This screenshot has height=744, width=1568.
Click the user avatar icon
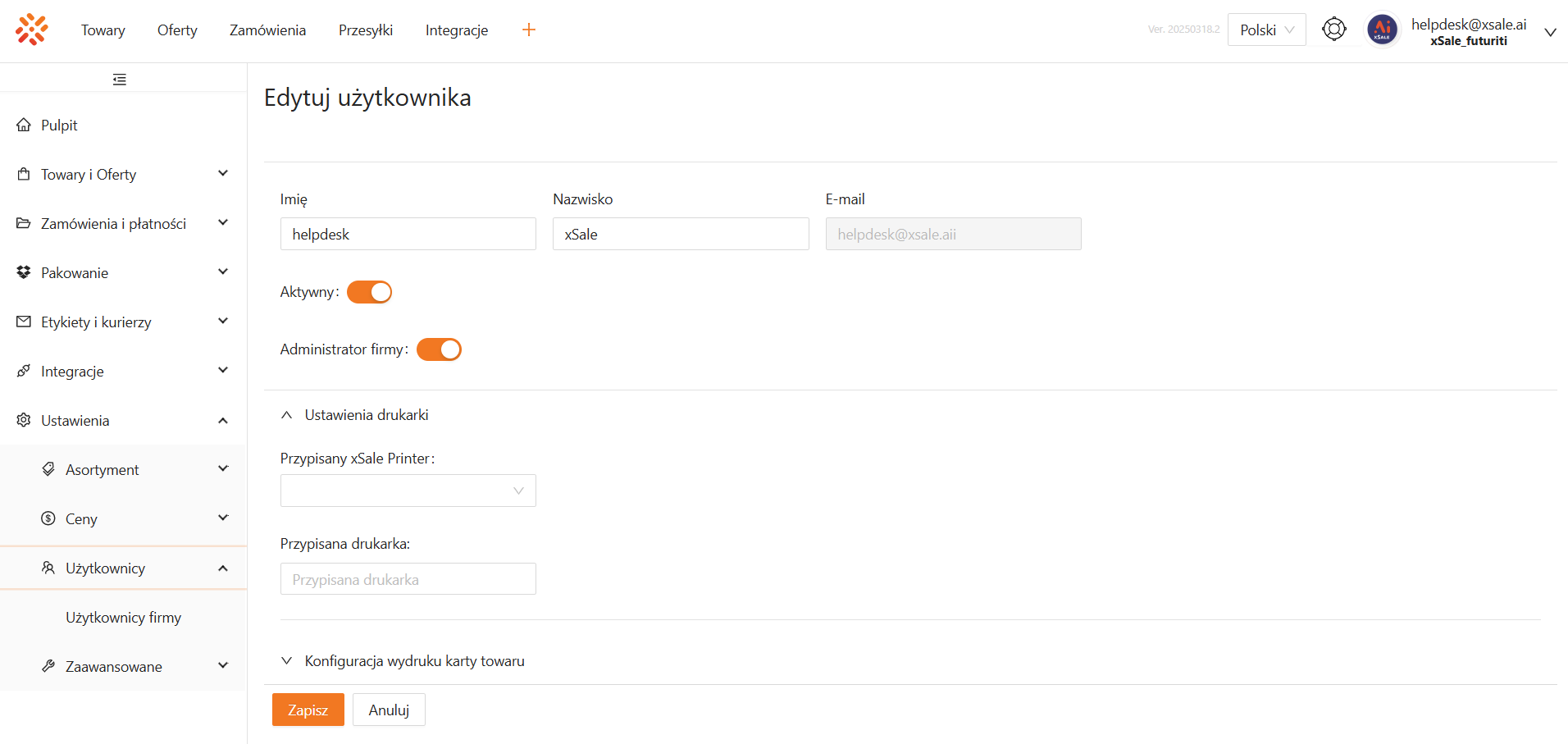(1382, 30)
